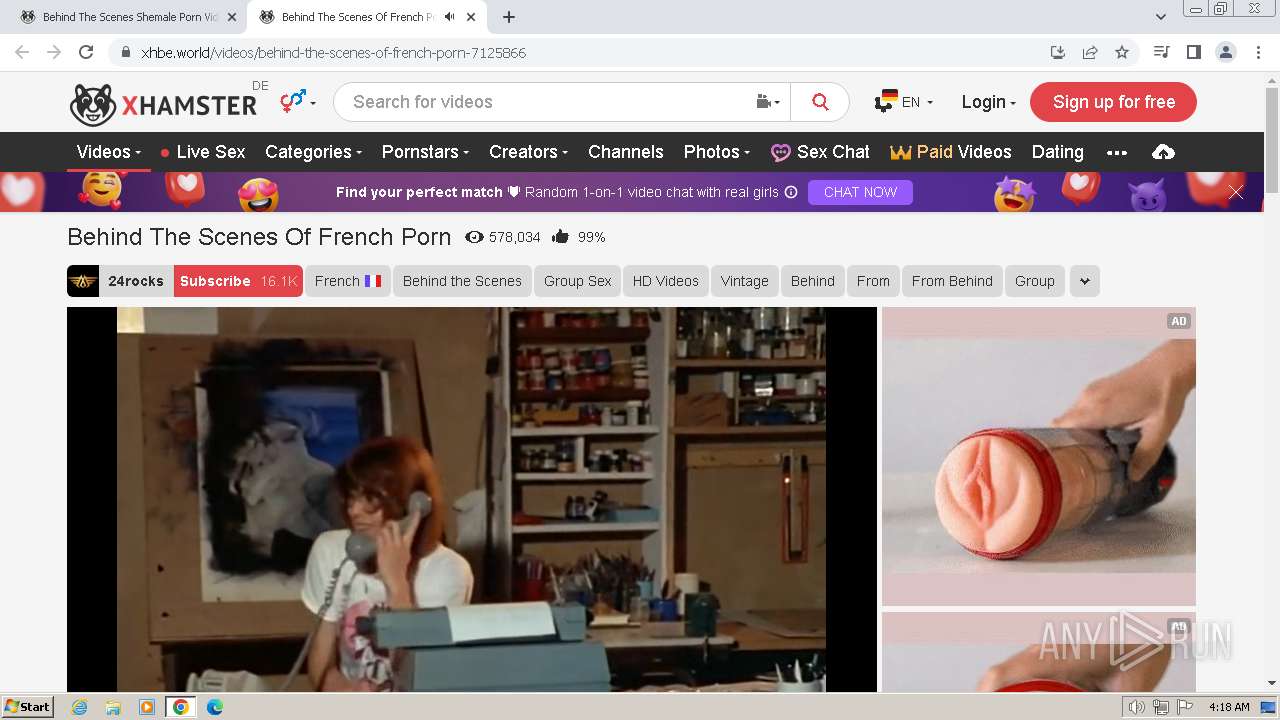This screenshot has height=720, width=1280.
Task: Open the upload cloud icon in the navigation bar
Action: click(1163, 152)
